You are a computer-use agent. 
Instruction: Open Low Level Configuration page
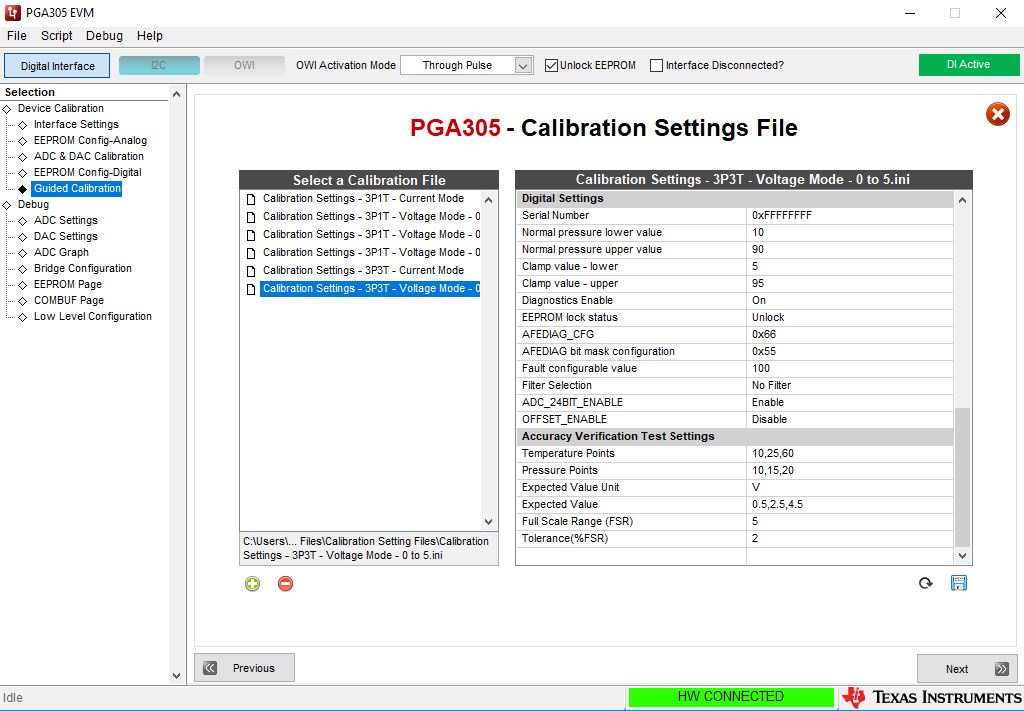[93, 316]
